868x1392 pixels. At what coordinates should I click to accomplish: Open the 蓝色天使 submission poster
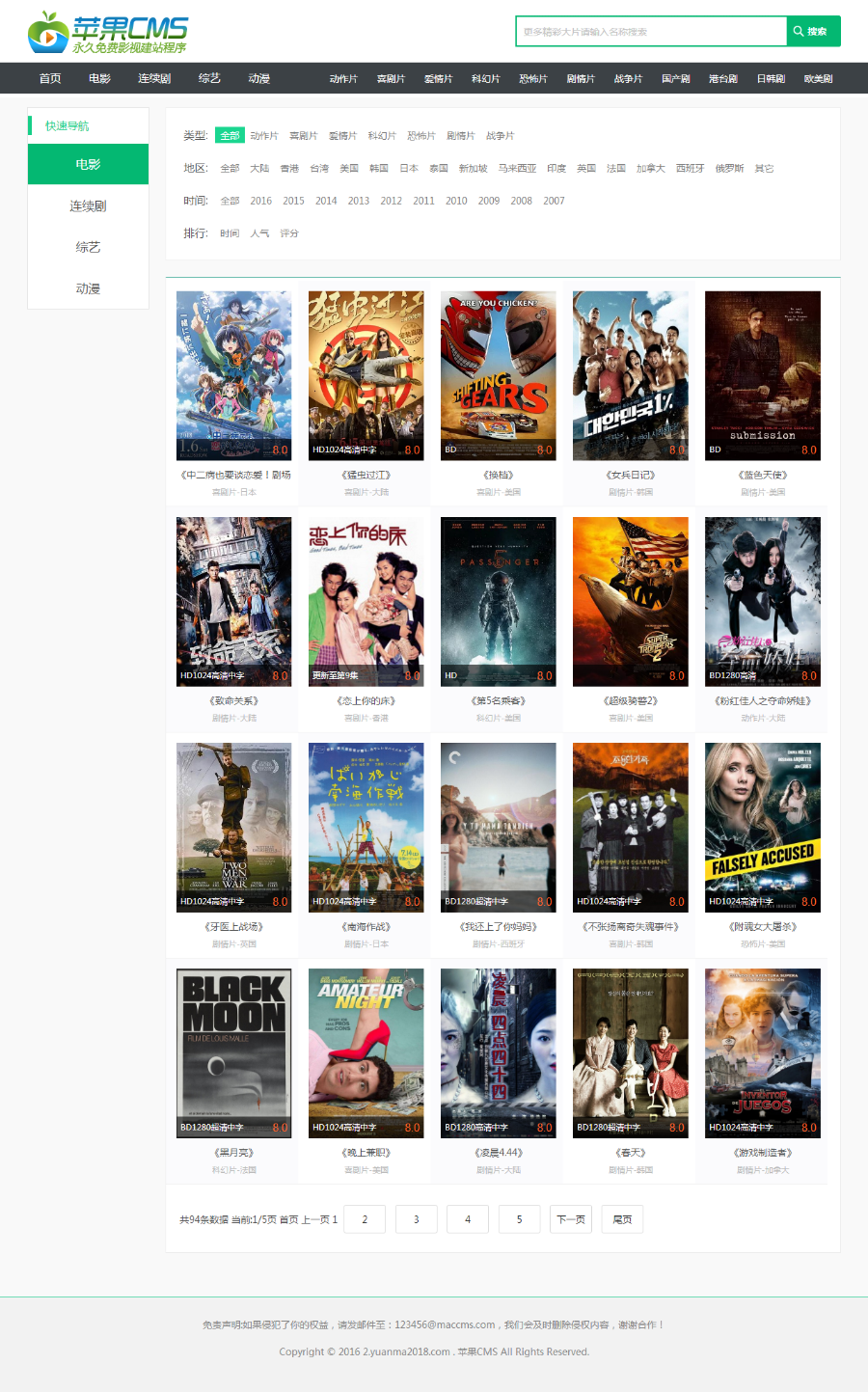pos(762,375)
